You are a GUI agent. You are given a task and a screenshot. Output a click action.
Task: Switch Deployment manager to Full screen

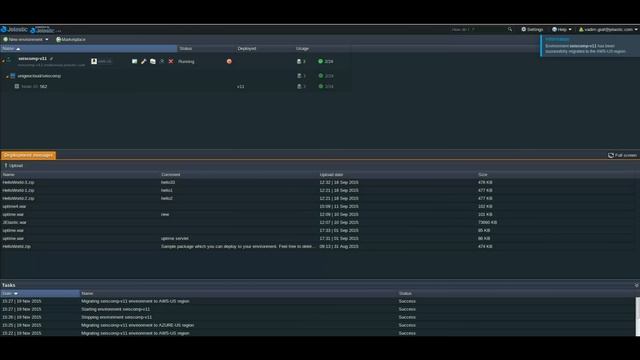click(x=622, y=155)
